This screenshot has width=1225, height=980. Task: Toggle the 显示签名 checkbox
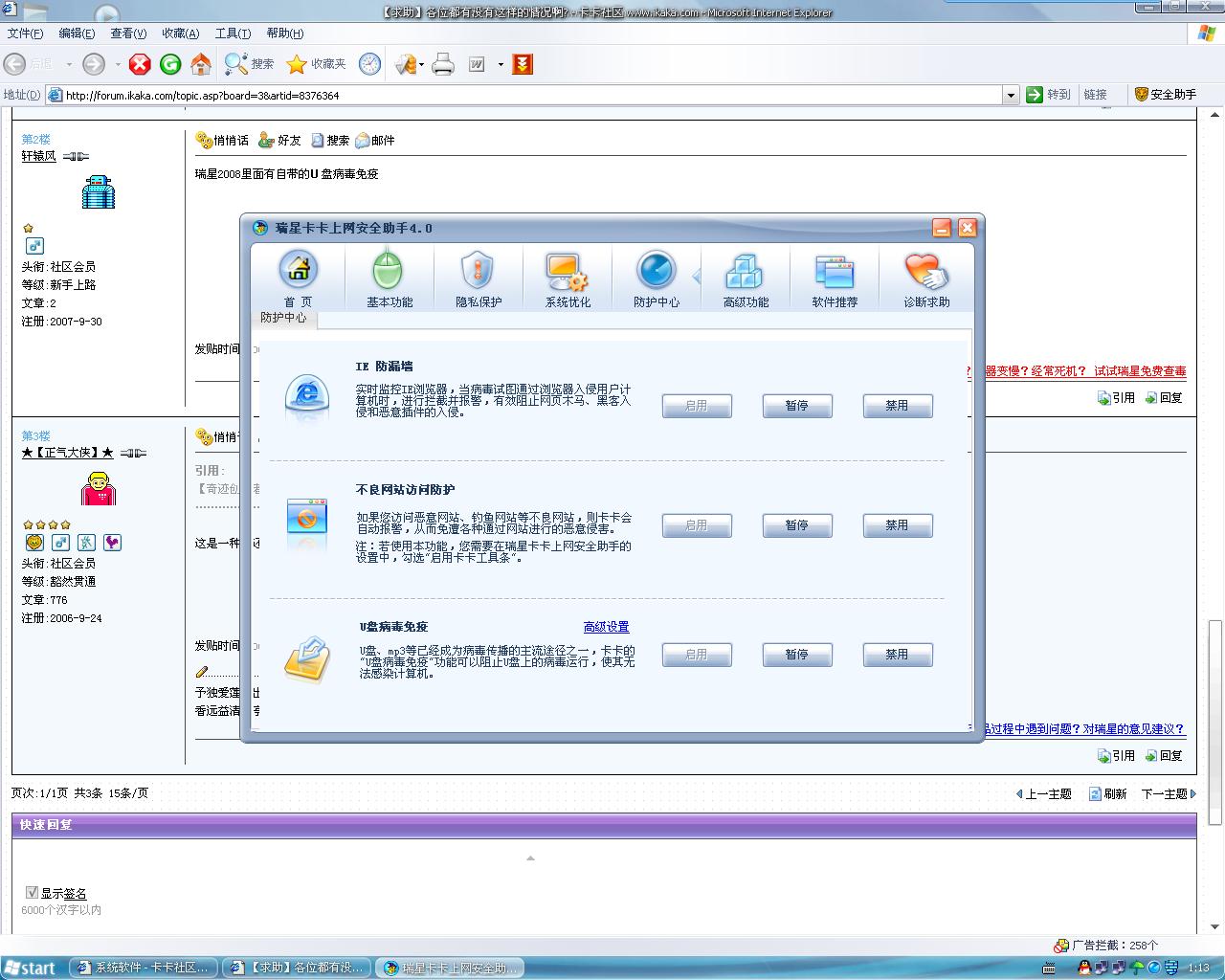[x=32, y=893]
